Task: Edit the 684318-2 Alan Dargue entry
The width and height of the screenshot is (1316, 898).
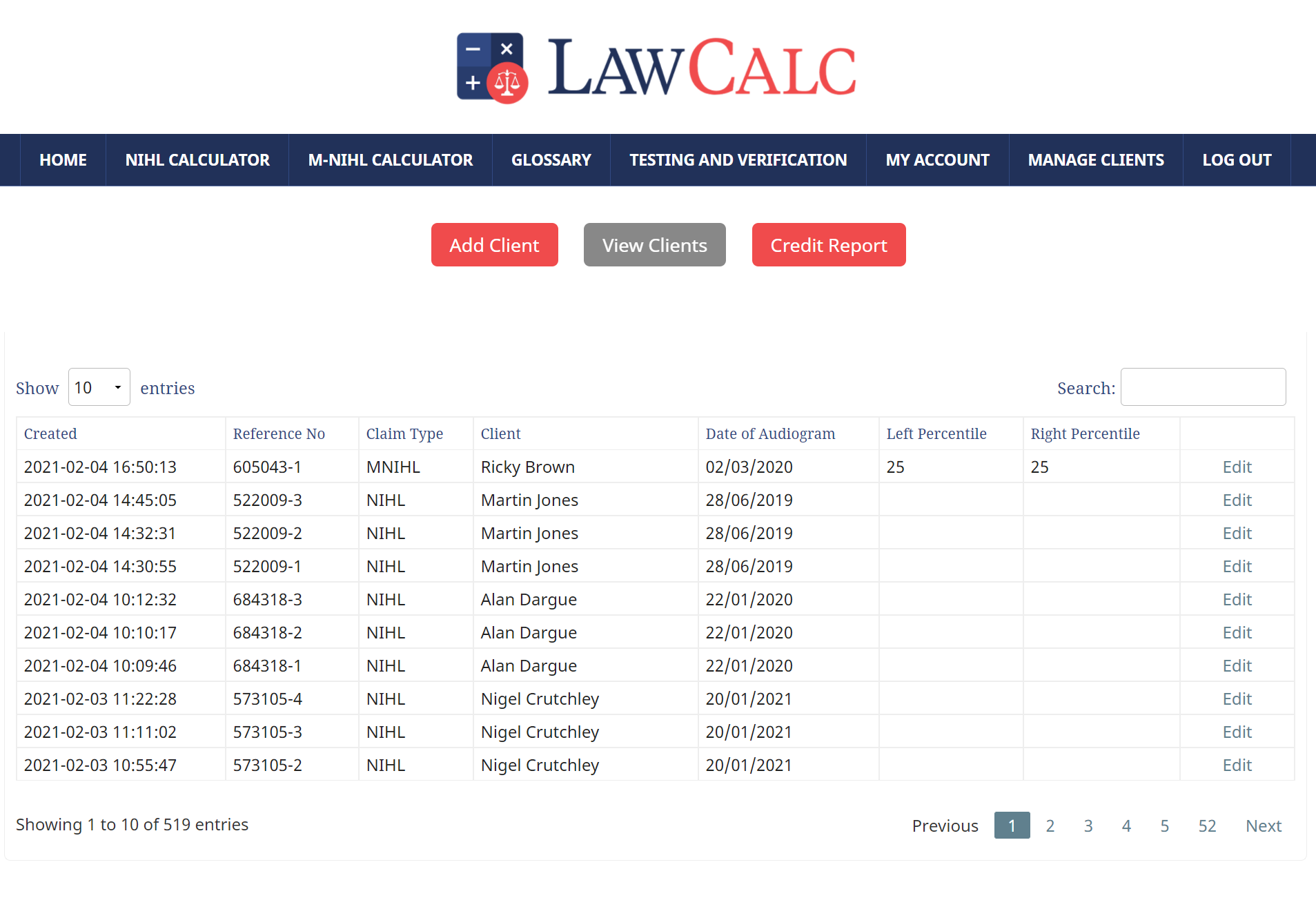Action: pos(1237,633)
